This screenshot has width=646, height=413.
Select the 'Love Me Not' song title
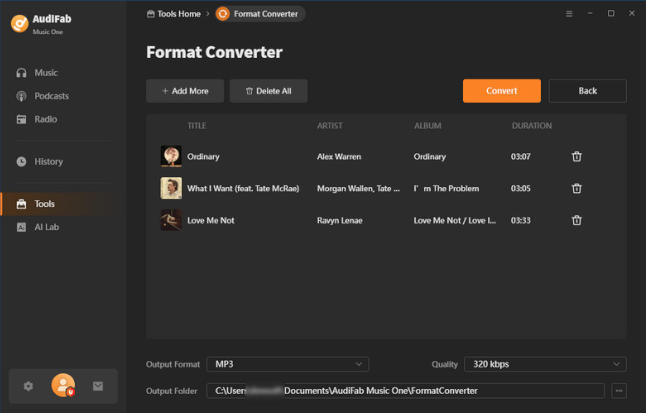pyautogui.click(x=211, y=221)
